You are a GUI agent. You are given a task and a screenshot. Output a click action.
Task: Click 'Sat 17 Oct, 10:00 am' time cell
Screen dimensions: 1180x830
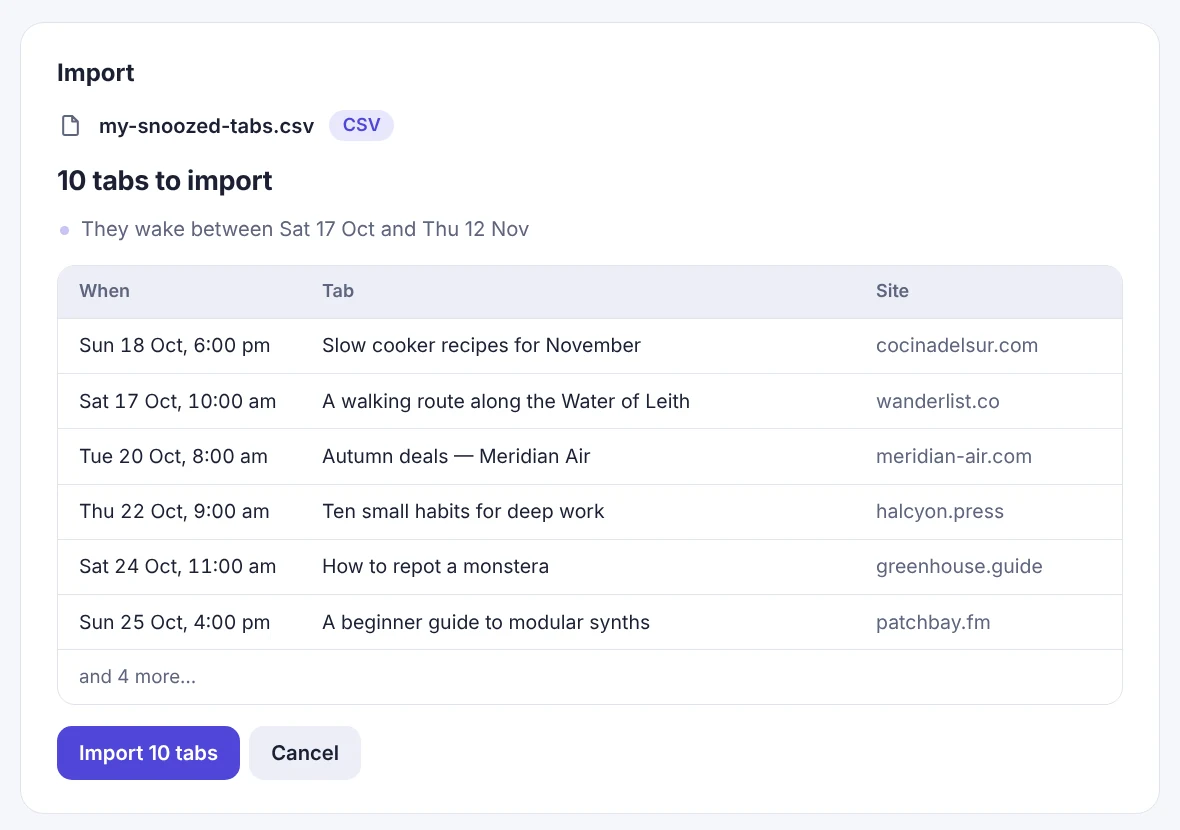pos(178,401)
